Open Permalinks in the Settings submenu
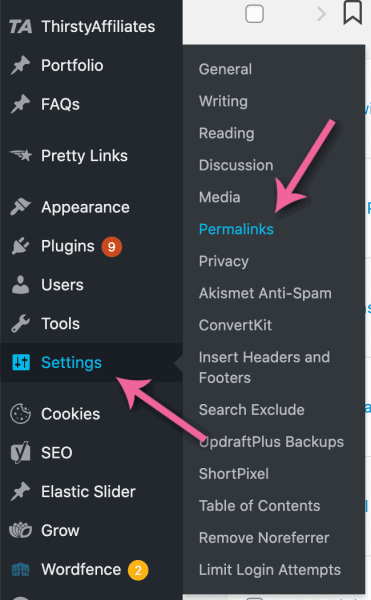This screenshot has width=371, height=600. 236,229
